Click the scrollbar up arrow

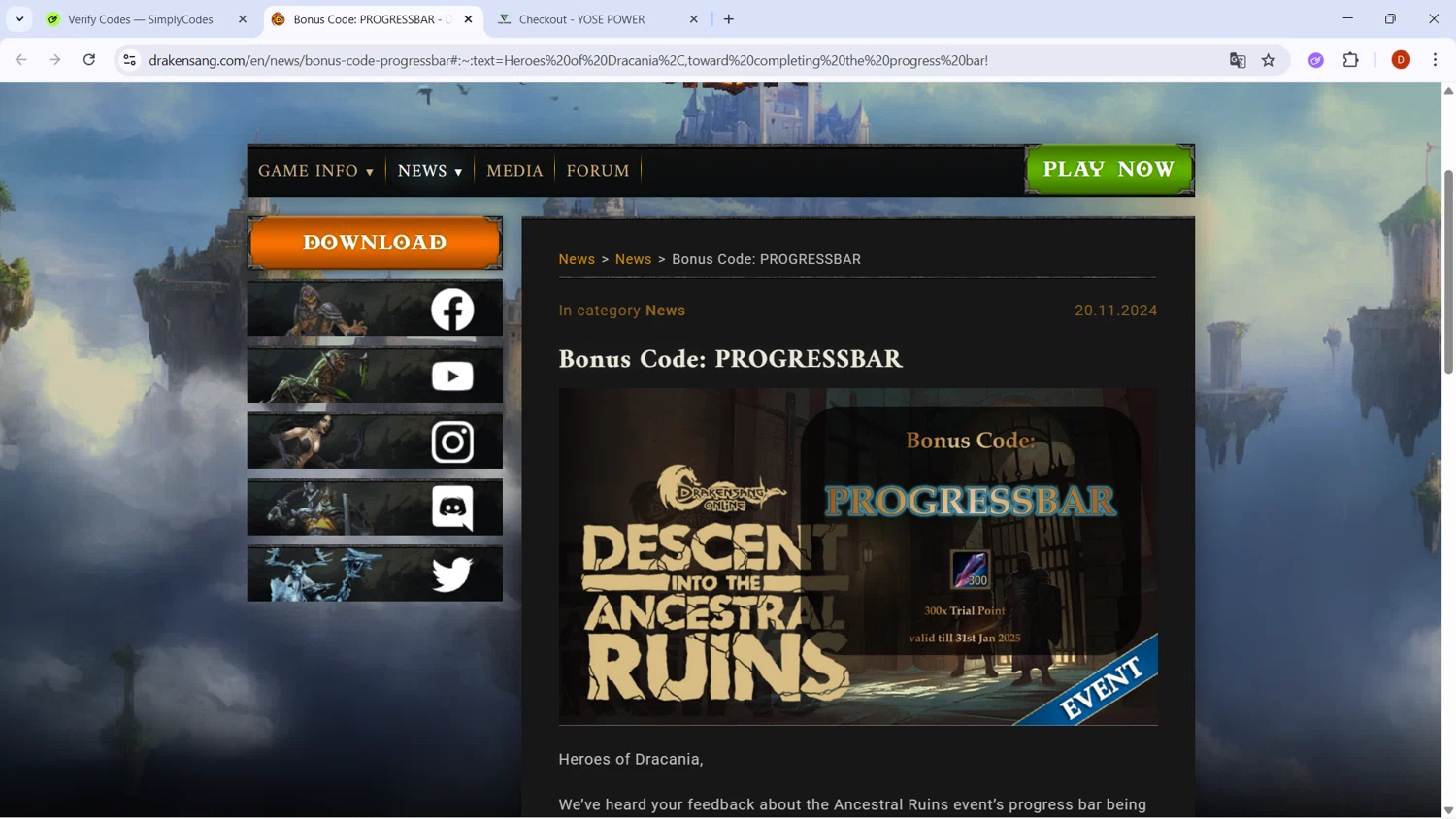pyautogui.click(x=1448, y=91)
